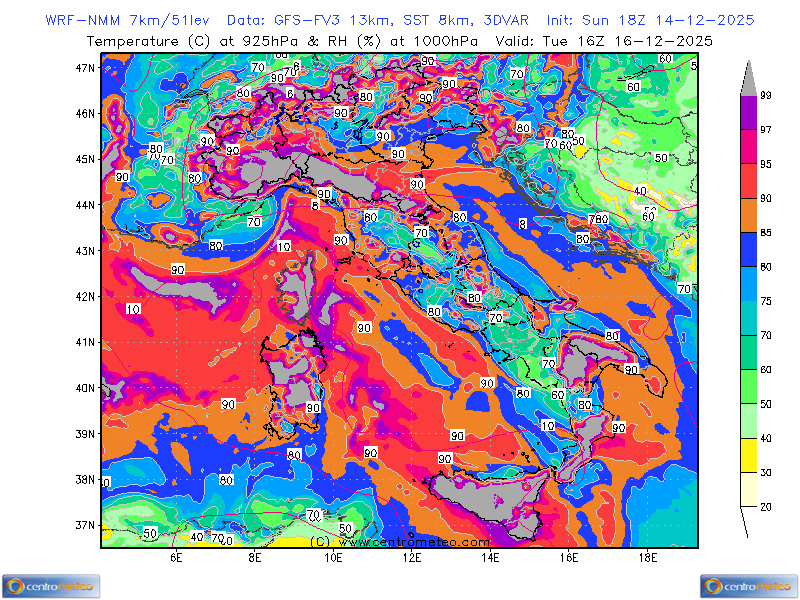Click the Temperature and RH subtitle text

coord(400,41)
